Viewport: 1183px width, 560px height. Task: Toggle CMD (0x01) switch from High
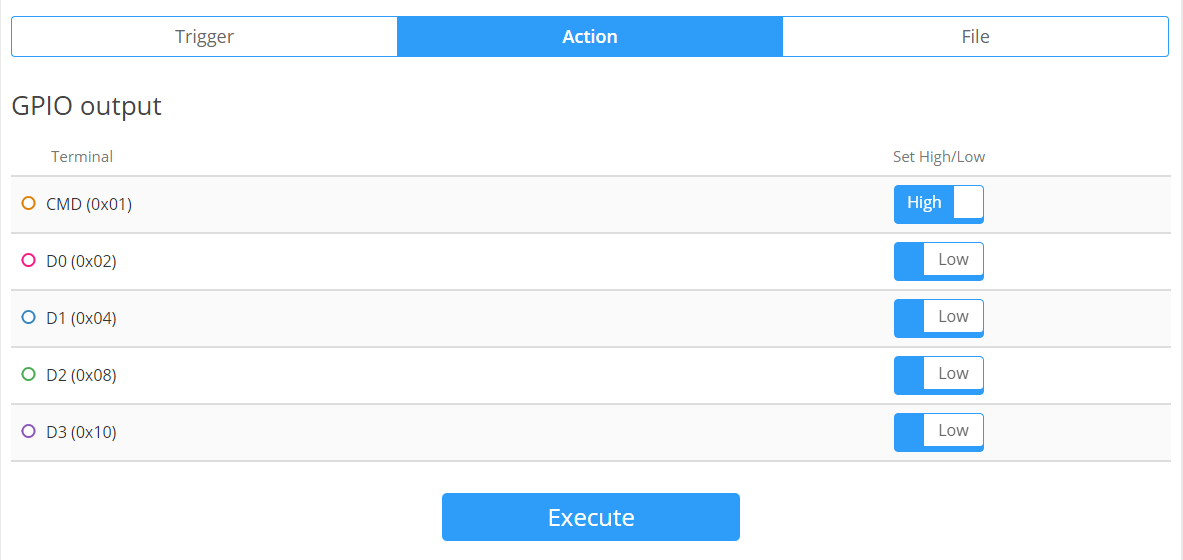point(938,204)
